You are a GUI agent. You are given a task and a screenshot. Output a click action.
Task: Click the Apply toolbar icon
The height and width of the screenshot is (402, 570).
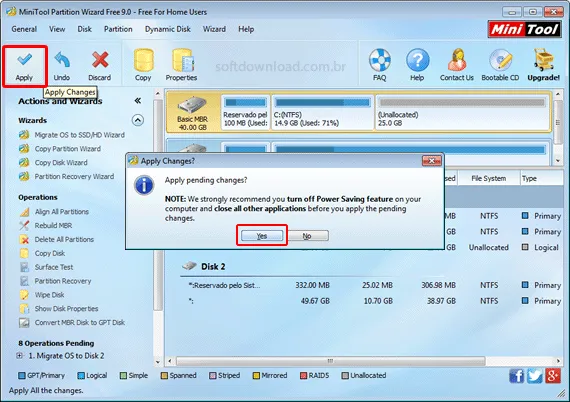(x=24, y=66)
